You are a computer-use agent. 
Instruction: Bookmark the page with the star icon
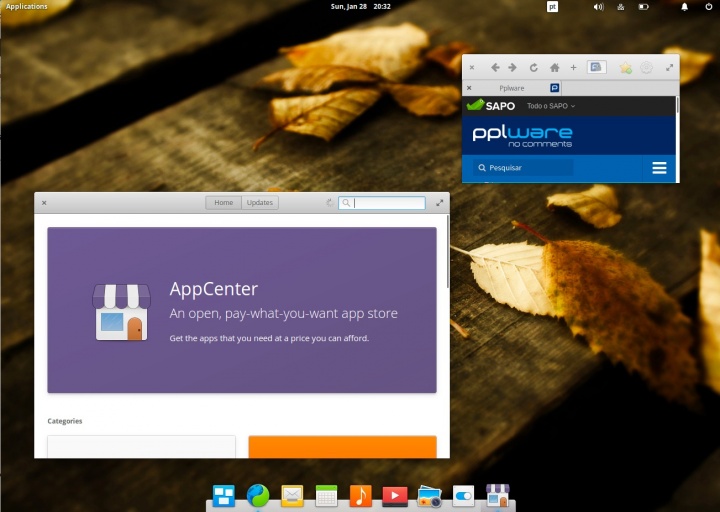[625, 68]
